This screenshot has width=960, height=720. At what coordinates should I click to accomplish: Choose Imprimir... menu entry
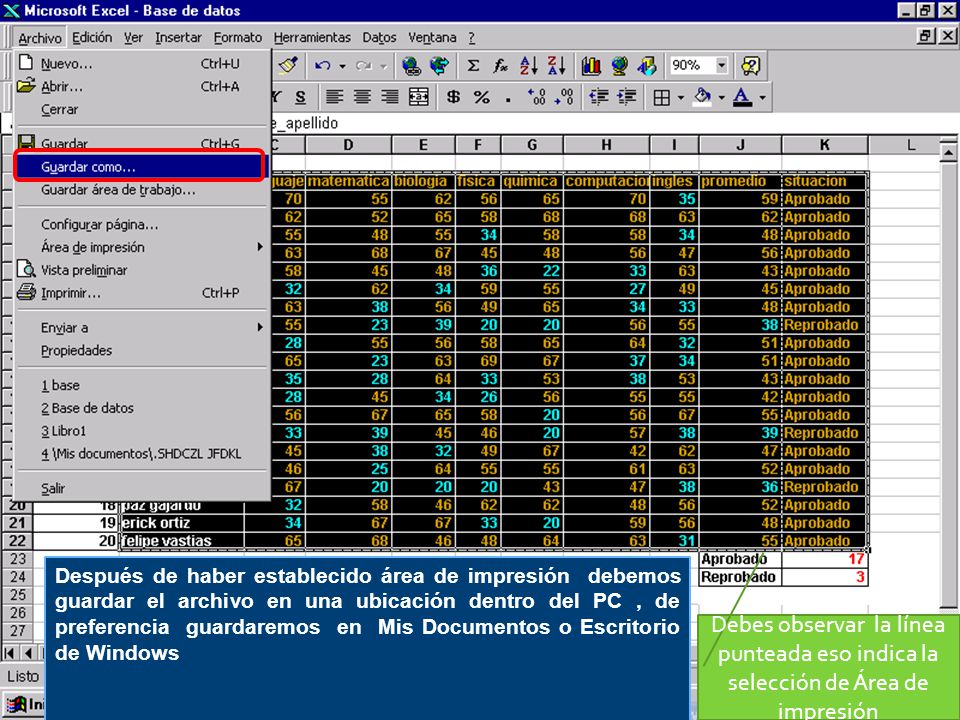click(141, 293)
